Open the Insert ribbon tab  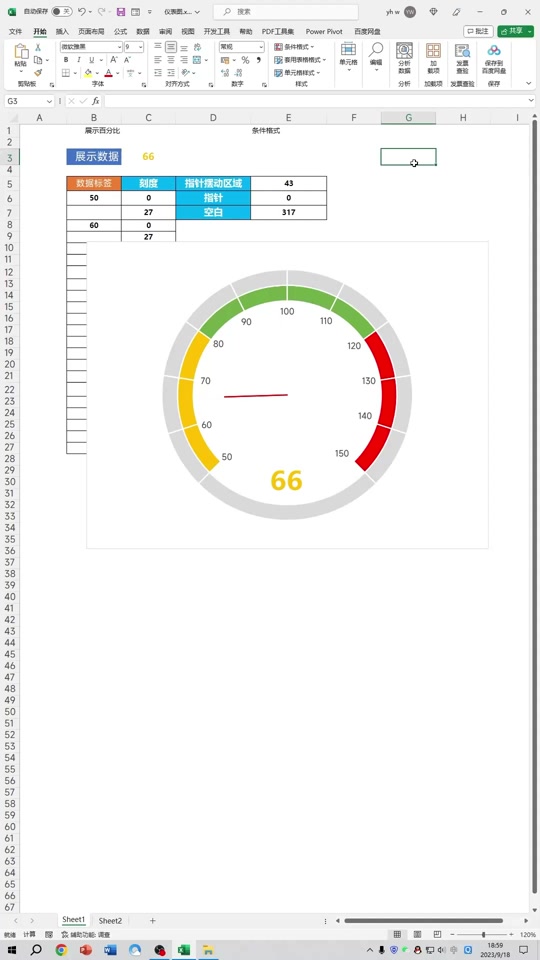coord(62,31)
